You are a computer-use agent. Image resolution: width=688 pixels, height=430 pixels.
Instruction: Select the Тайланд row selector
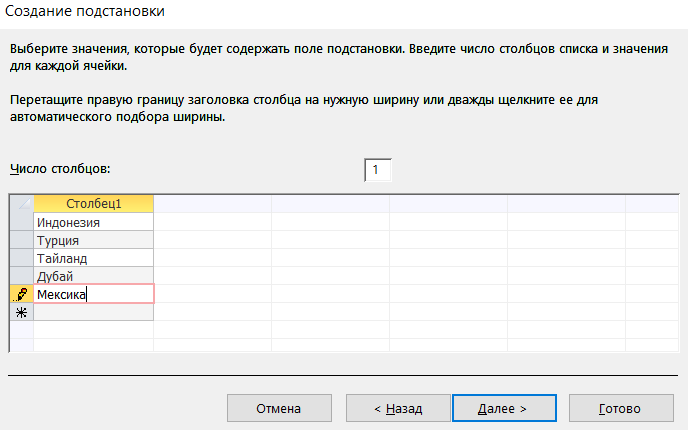(22, 258)
